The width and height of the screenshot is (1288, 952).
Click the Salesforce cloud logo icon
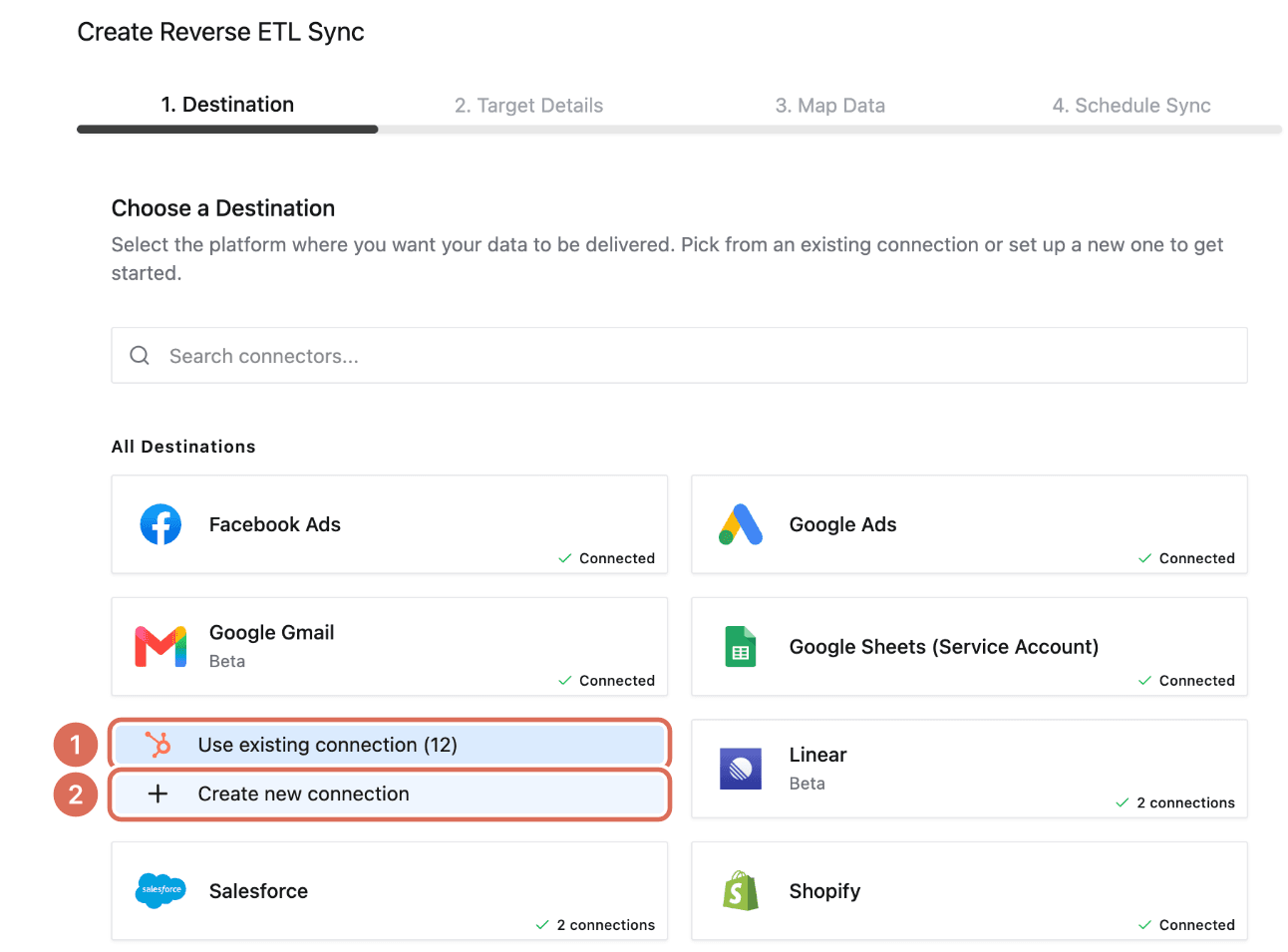point(161,890)
